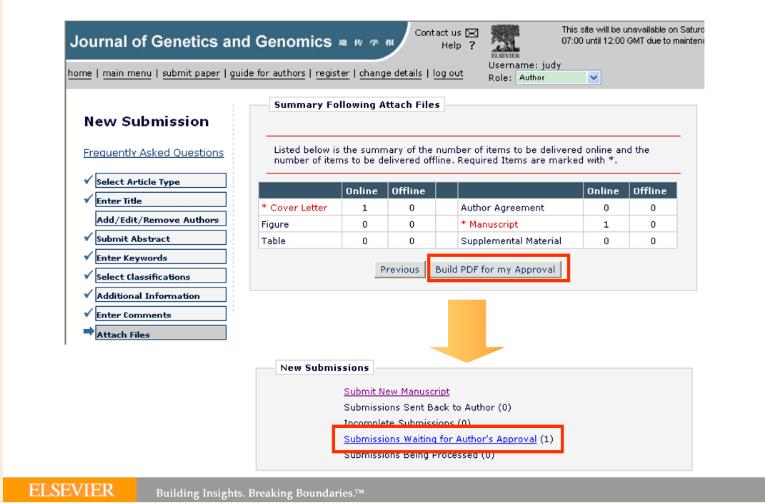The width and height of the screenshot is (765, 503).
Task: Go to the Enter Title step
Action: 161,200
